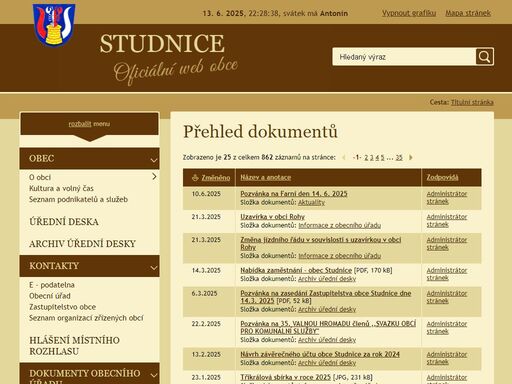Click the magnifier search button
Viewport: 512px width, 384px height.
[484, 57]
